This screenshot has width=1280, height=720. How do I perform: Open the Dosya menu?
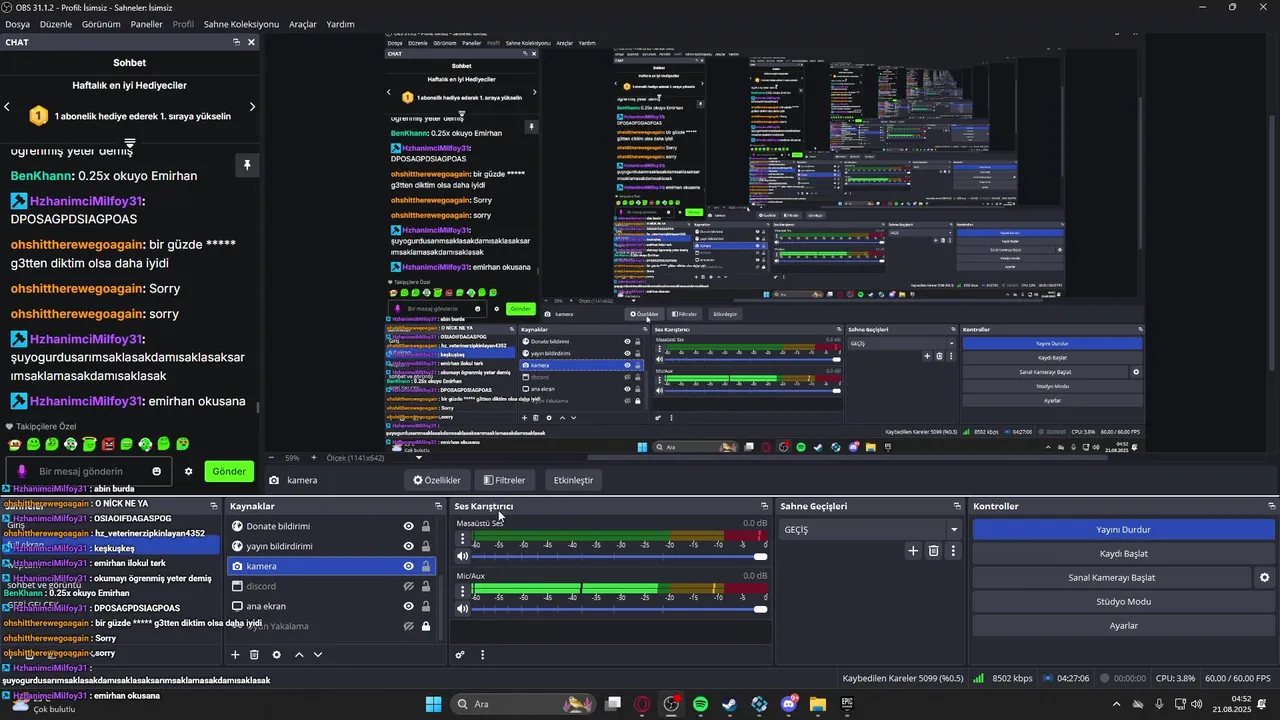[17, 24]
